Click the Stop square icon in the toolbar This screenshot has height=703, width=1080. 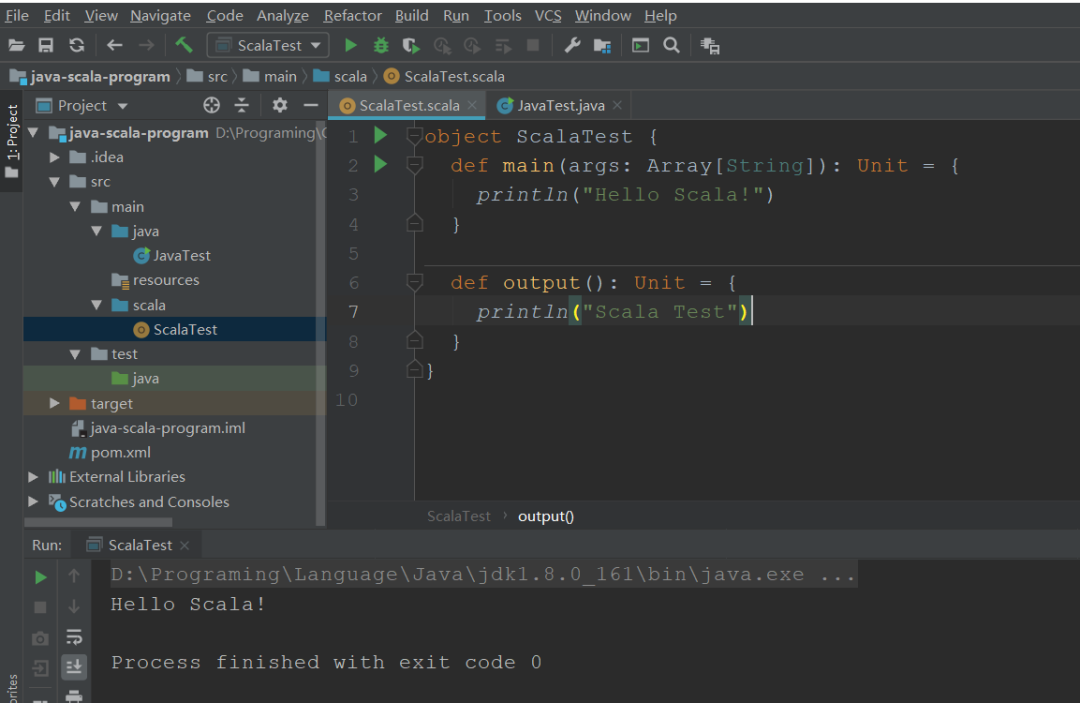click(532, 45)
